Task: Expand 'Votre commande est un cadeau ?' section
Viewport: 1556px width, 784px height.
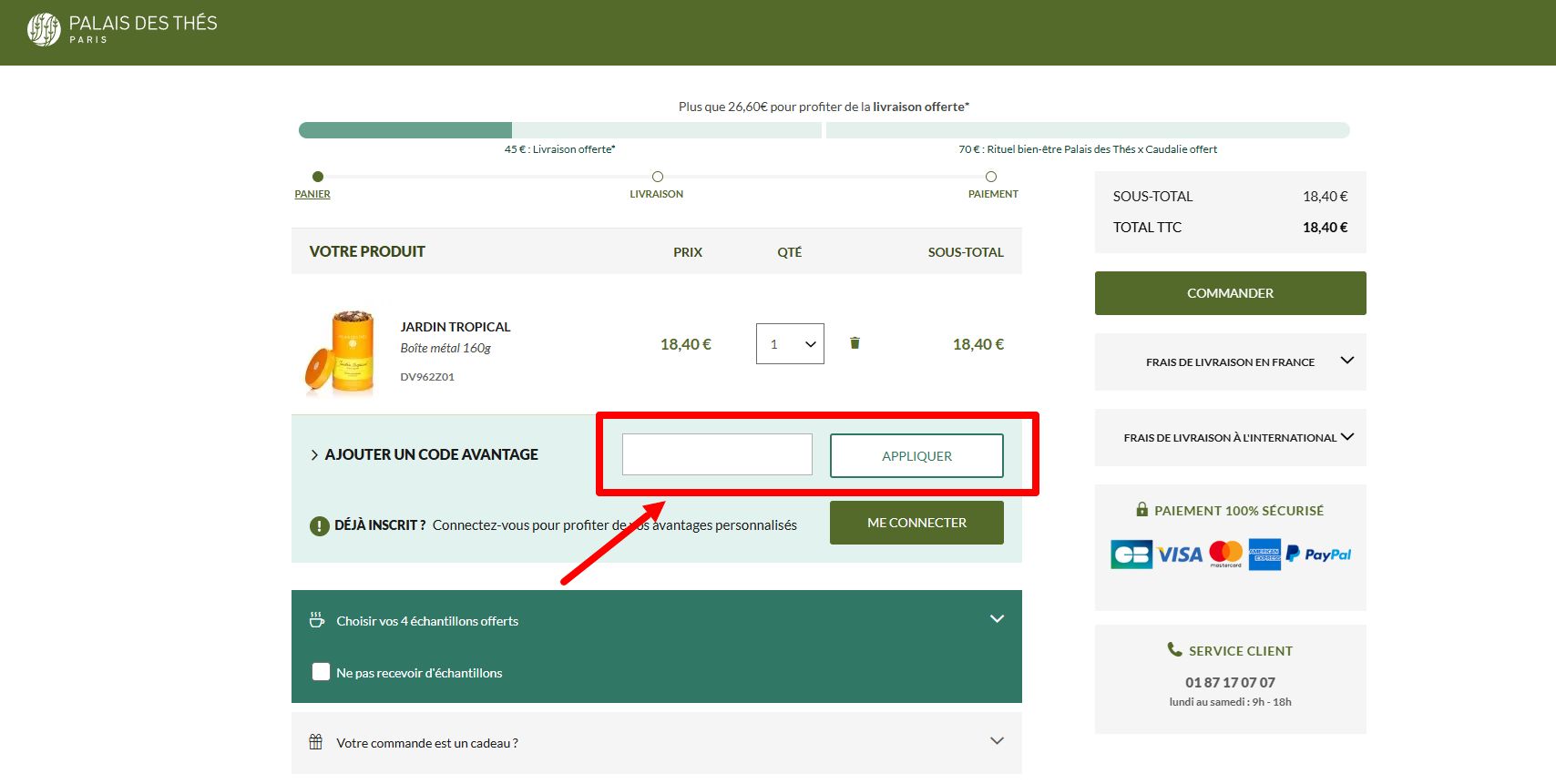Action: pyautogui.click(x=657, y=742)
